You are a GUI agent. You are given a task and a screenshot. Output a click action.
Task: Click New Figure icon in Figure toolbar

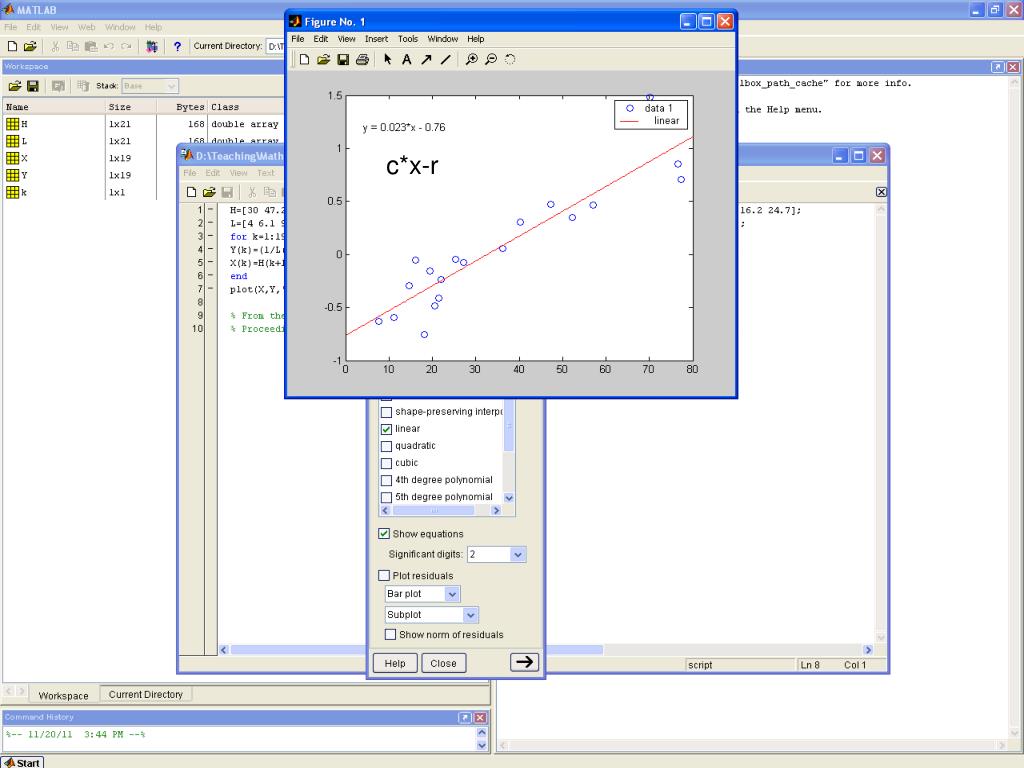[x=304, y=59]
